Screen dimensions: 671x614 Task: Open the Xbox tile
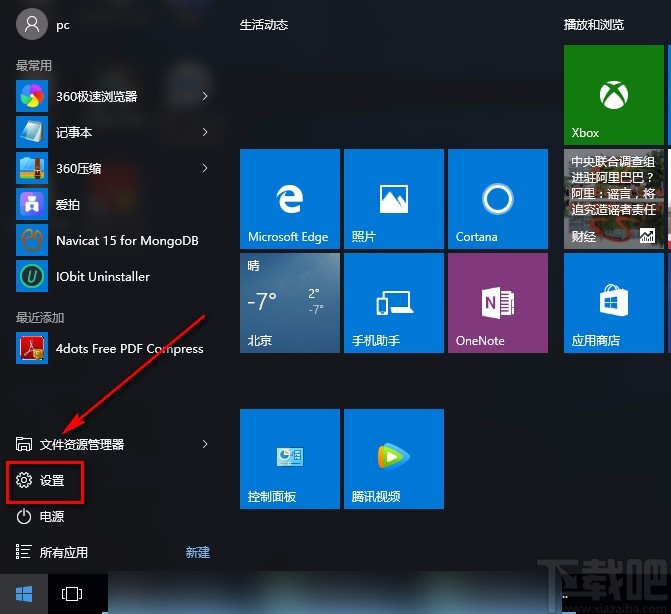tap(613, 95)
